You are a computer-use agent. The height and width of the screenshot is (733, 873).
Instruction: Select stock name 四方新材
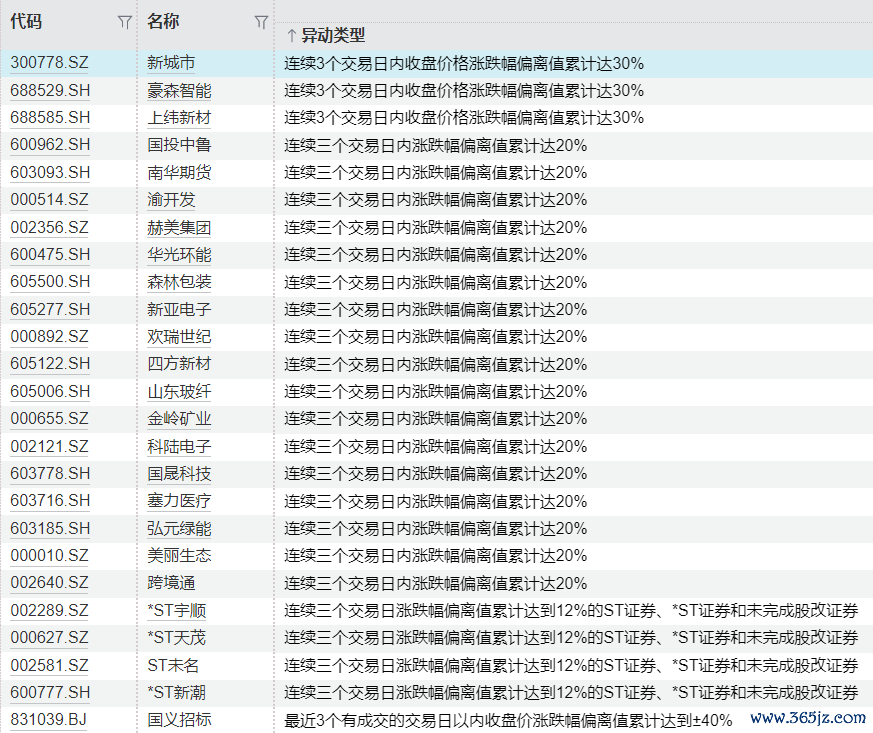pyautogui.click(x=179, y=364)
